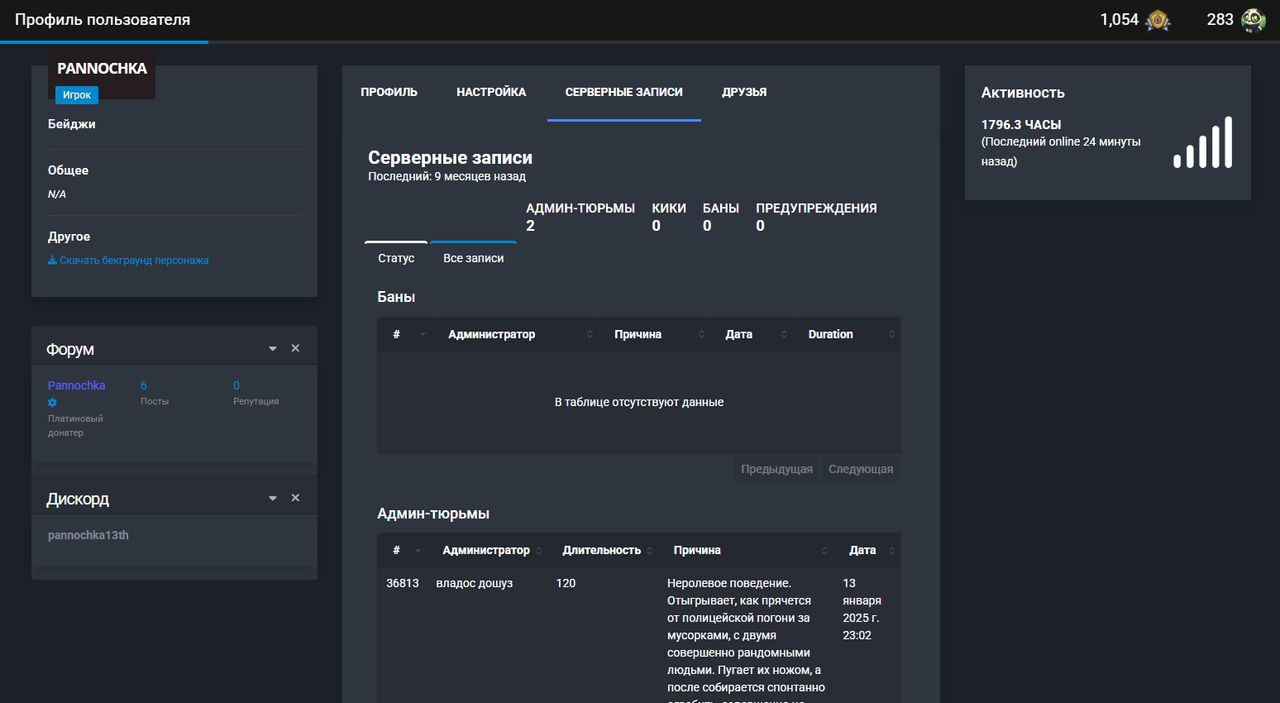
Task: Click the Бейджи section heading
Action: [x=72, y=124]
